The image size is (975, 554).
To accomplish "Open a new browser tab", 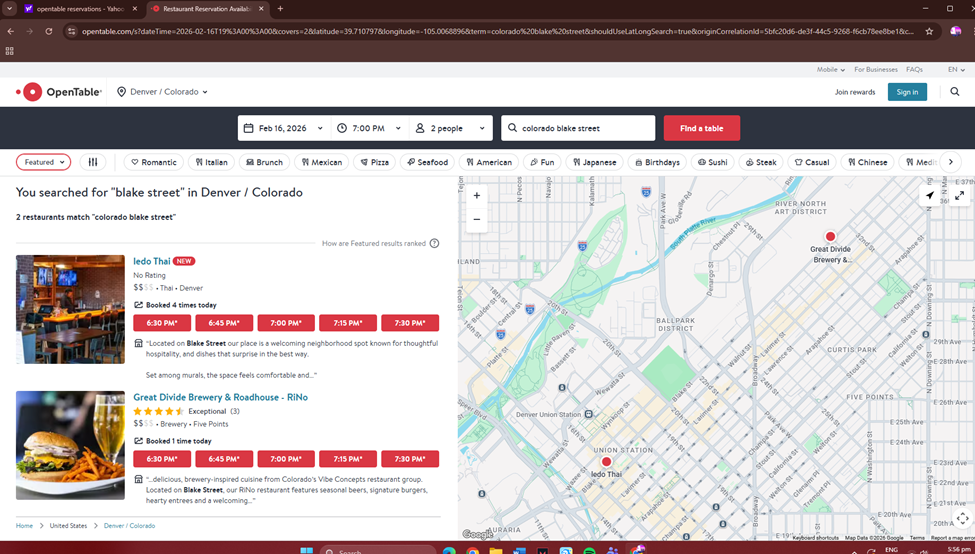I will (280, 9).
